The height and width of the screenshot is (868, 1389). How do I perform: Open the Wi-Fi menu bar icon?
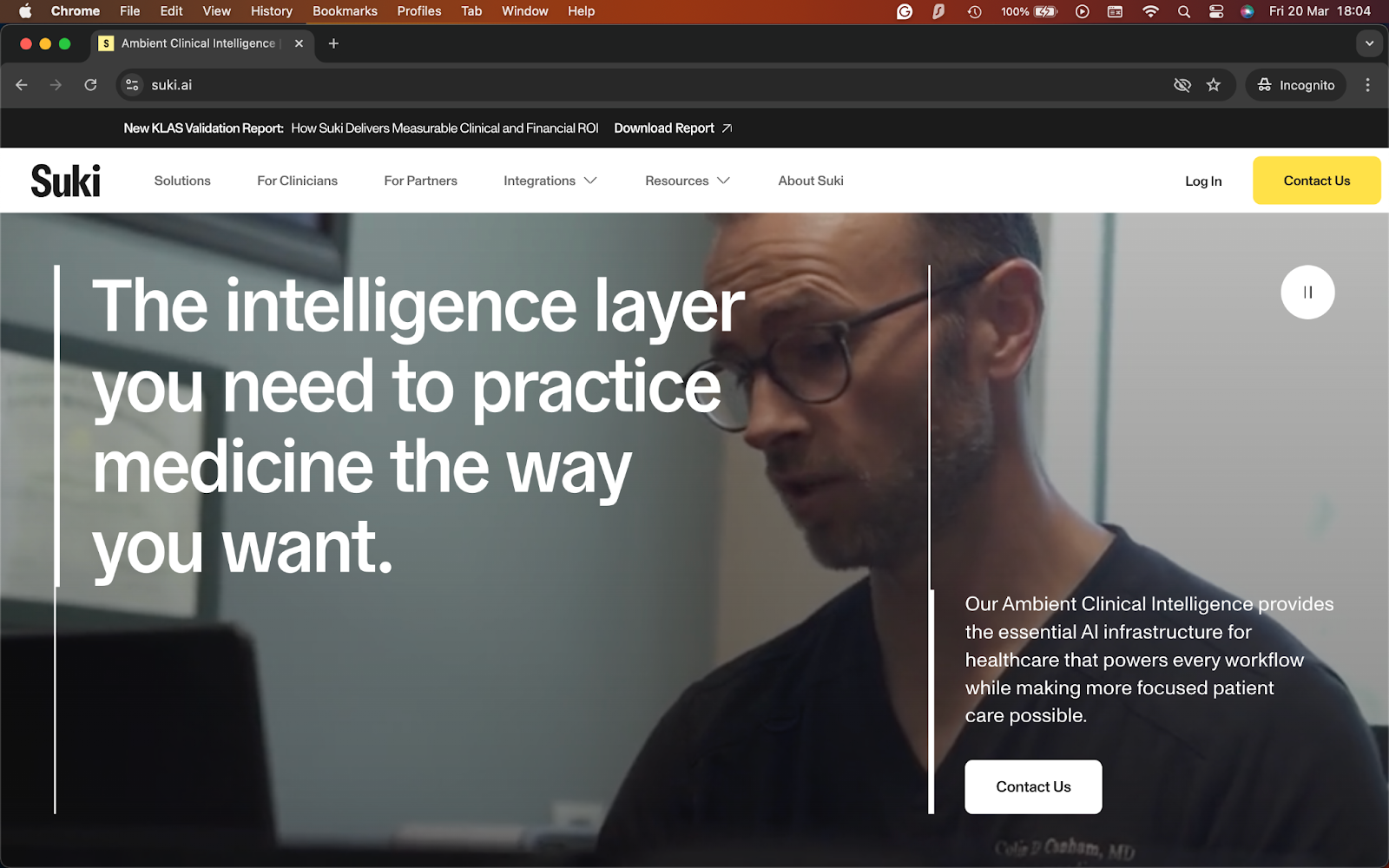pyautogui.click(x=1150, y=11)
